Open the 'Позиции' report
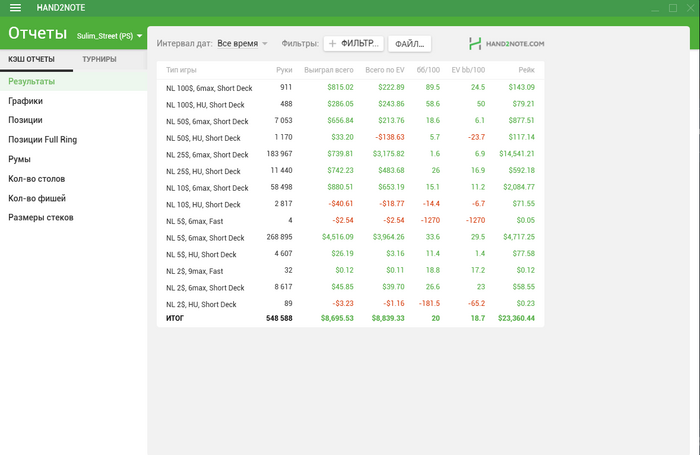 (x=74, y=120)
